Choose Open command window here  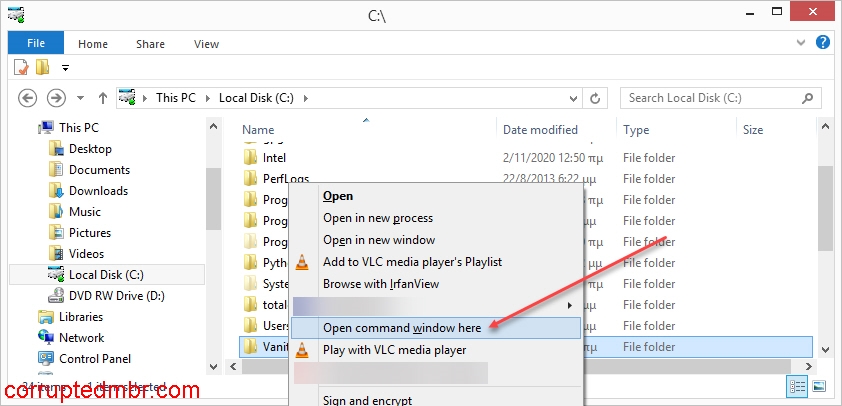(402, 327)
